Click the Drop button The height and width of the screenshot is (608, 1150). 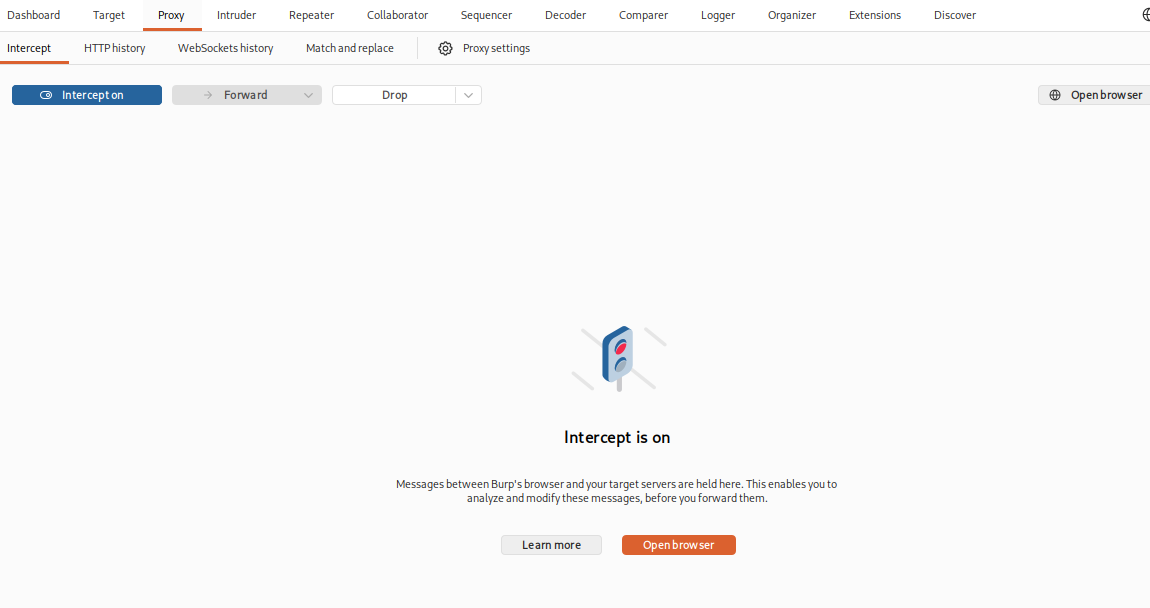tap(394, 95)
